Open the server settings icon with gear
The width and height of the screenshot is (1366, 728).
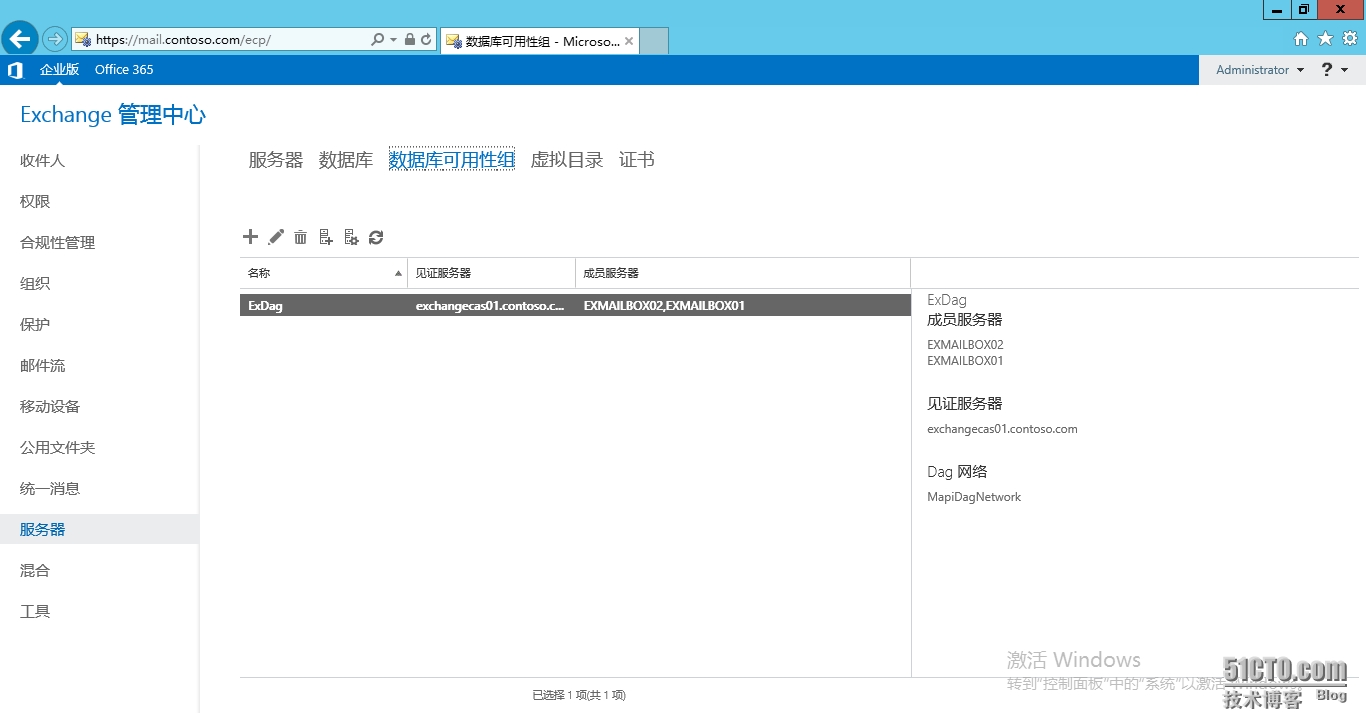click(351, 237)
